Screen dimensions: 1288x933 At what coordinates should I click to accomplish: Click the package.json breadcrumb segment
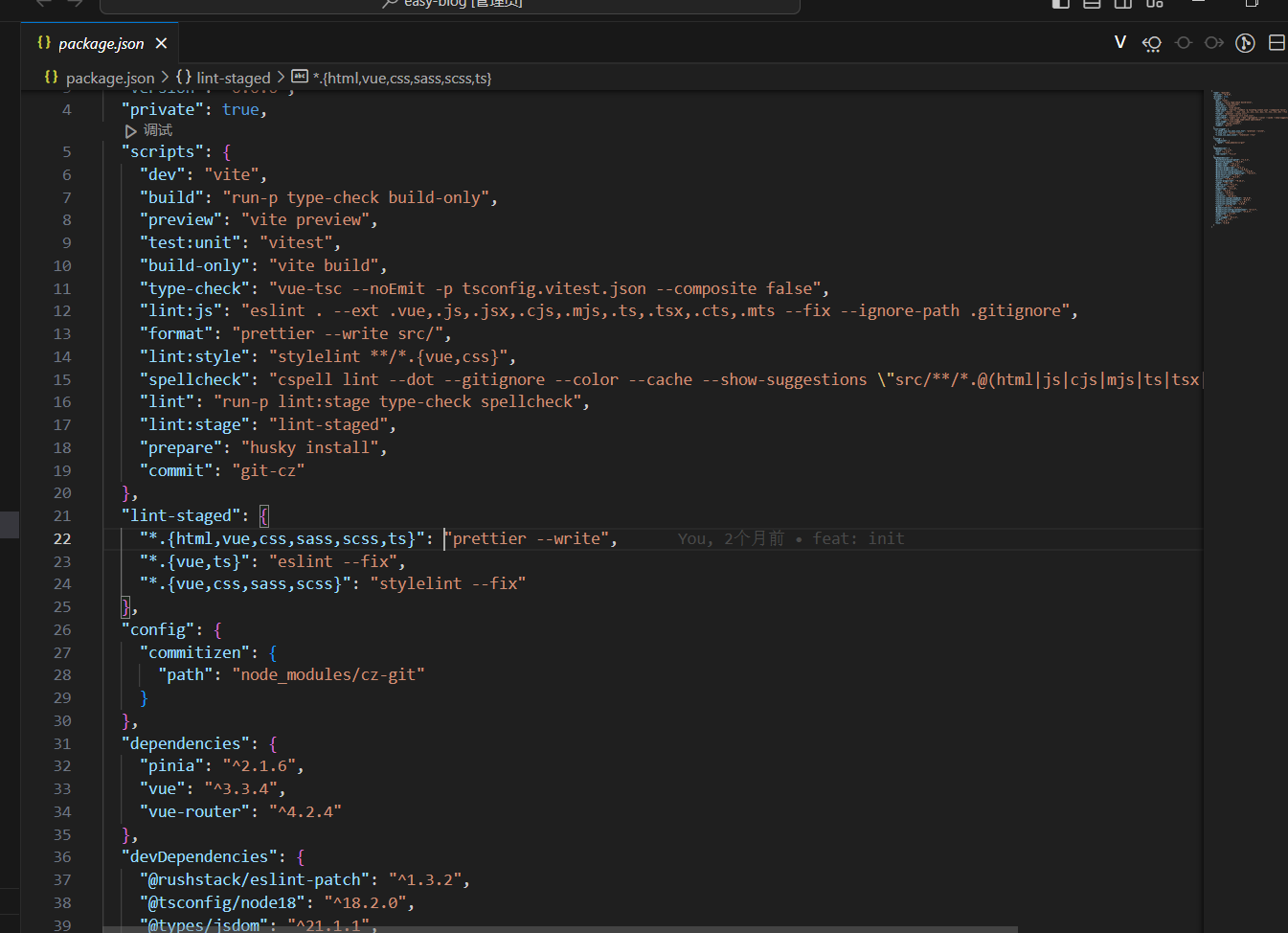click(x=109, y=78)
